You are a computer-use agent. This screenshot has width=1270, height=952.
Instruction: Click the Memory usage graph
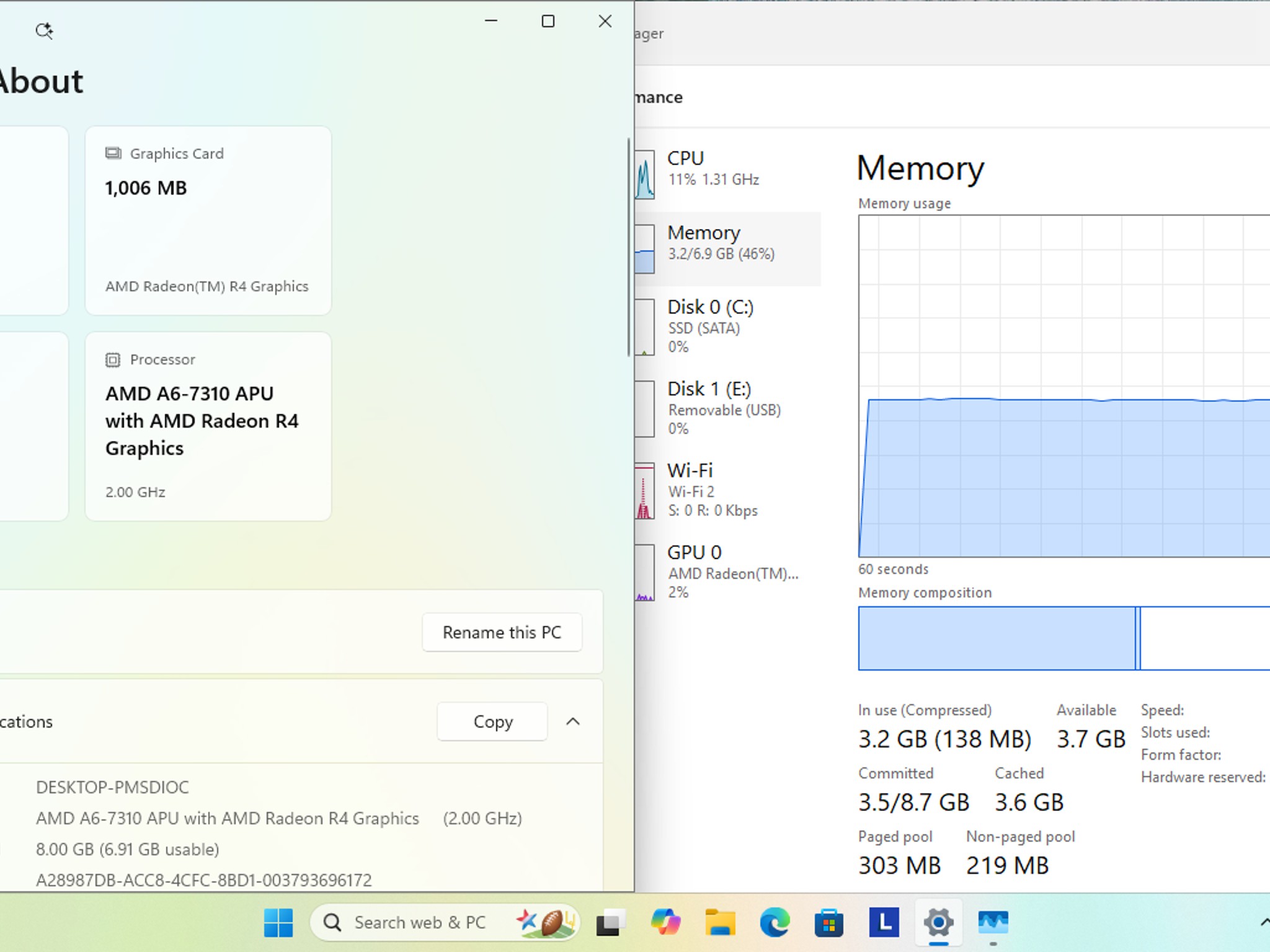[x=1064, y=386]
